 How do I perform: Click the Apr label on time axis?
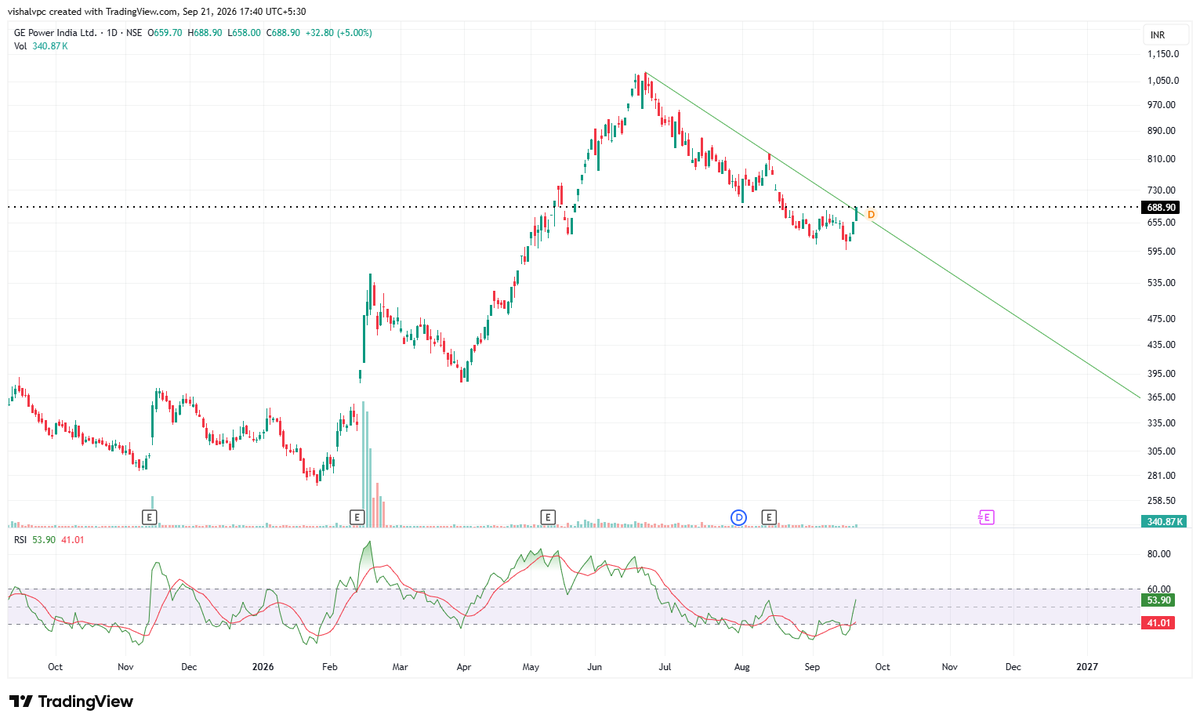coord(464,666)
